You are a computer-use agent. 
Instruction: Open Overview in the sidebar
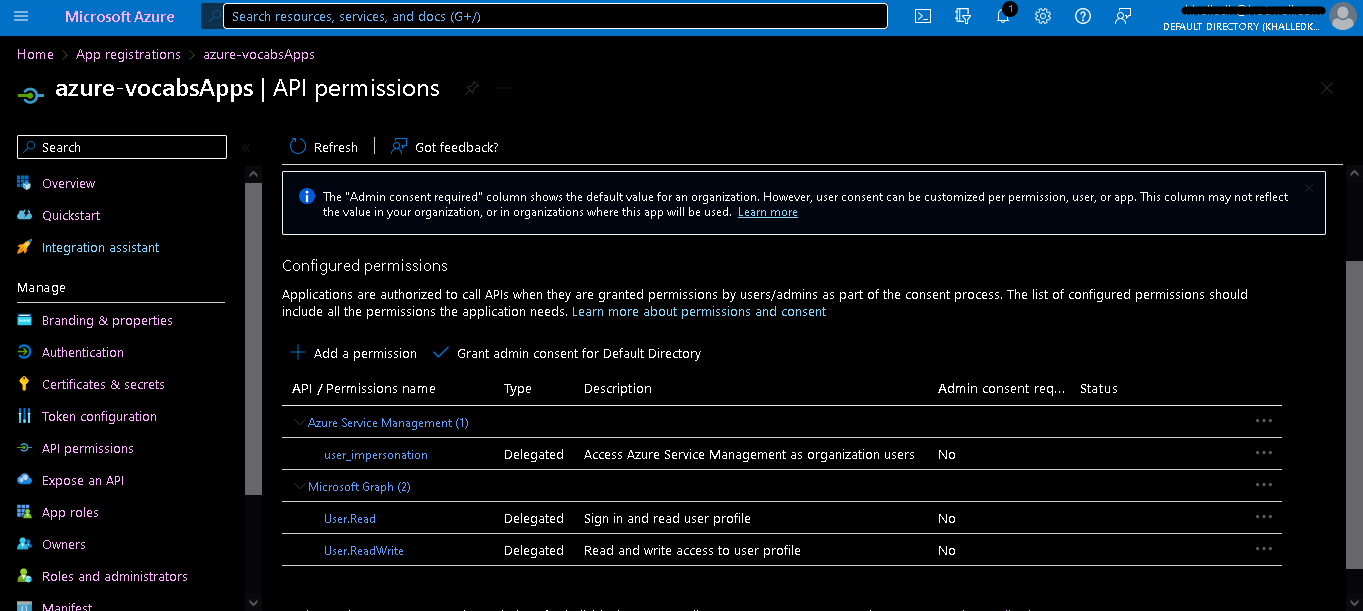68,183
